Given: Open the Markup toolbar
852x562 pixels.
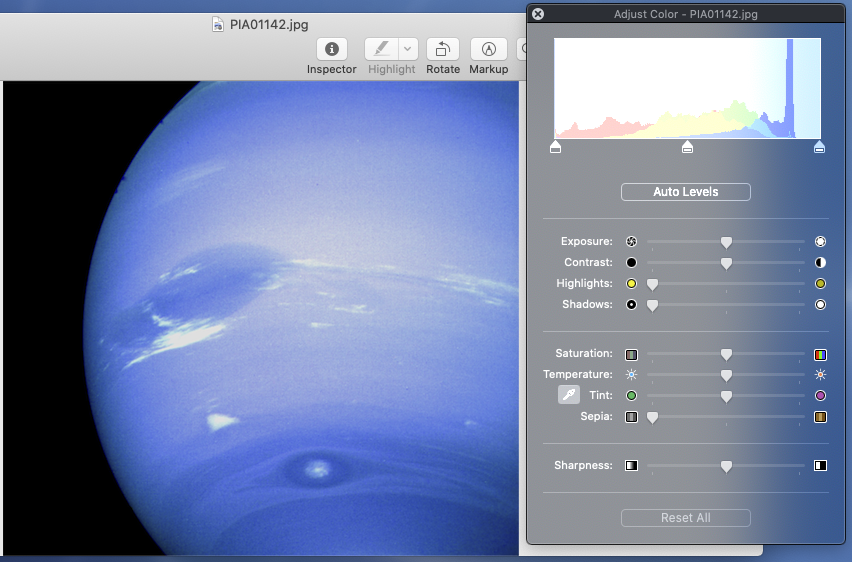Looking at the screenshot, I should [488, 49].
